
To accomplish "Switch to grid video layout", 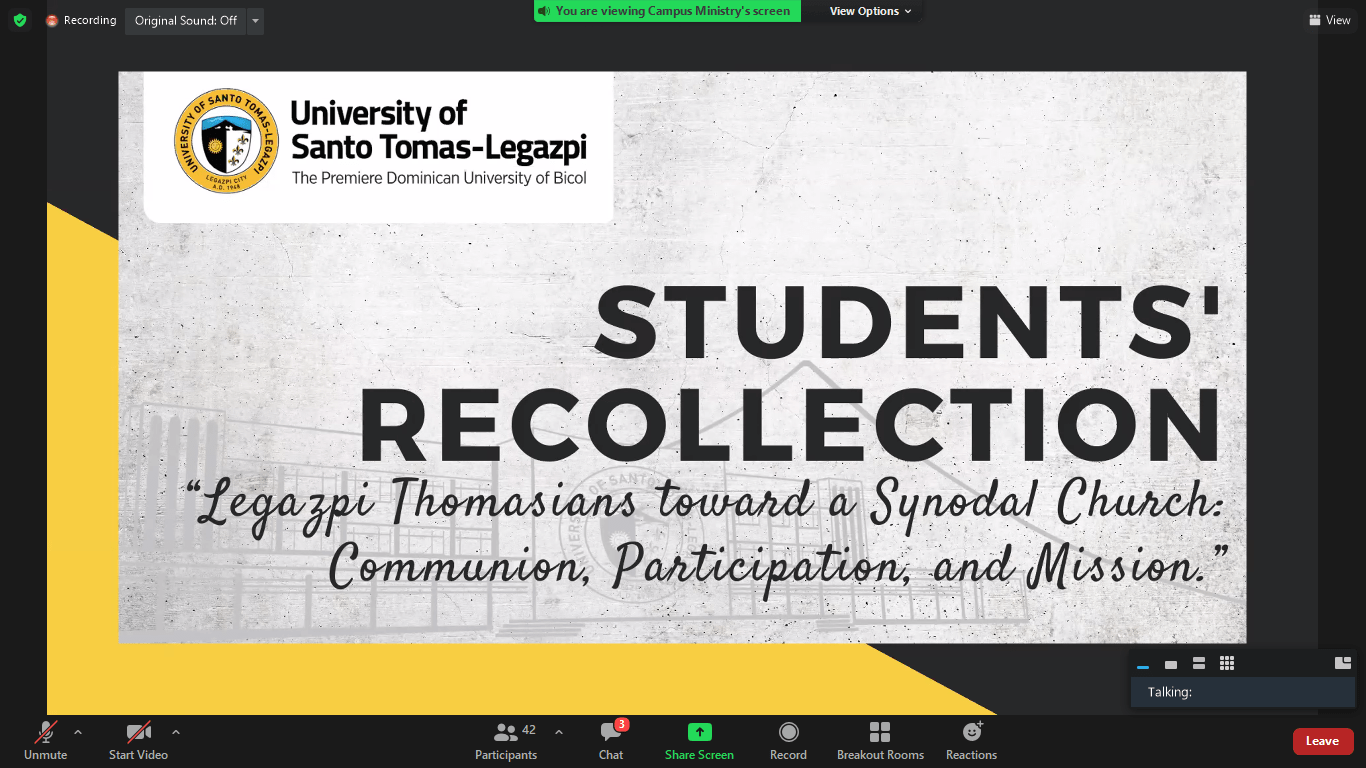I will [1226, 662].
